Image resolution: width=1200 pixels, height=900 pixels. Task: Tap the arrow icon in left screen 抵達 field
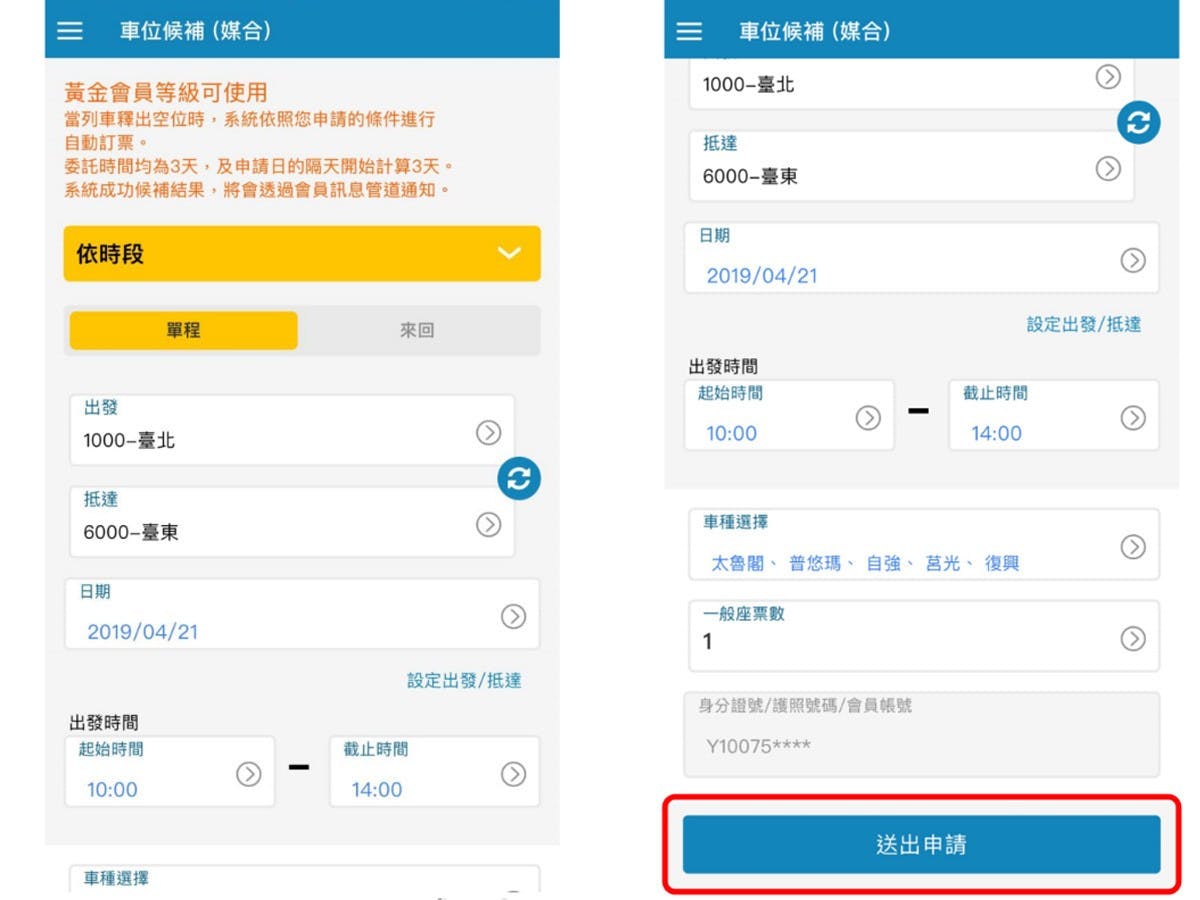point(488,524)
